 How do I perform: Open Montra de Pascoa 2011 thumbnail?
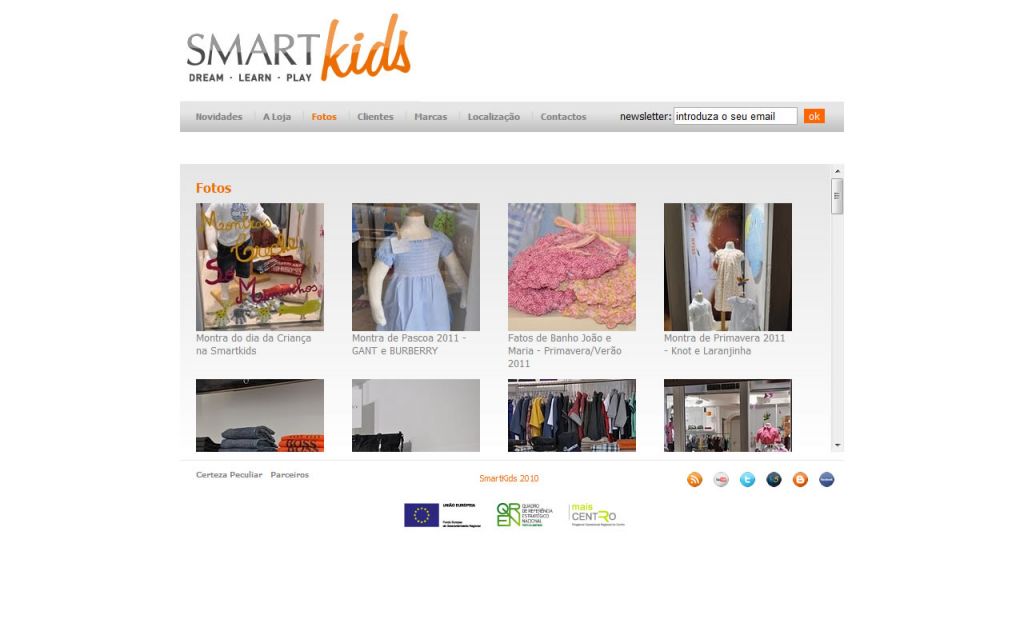point(415,267)
